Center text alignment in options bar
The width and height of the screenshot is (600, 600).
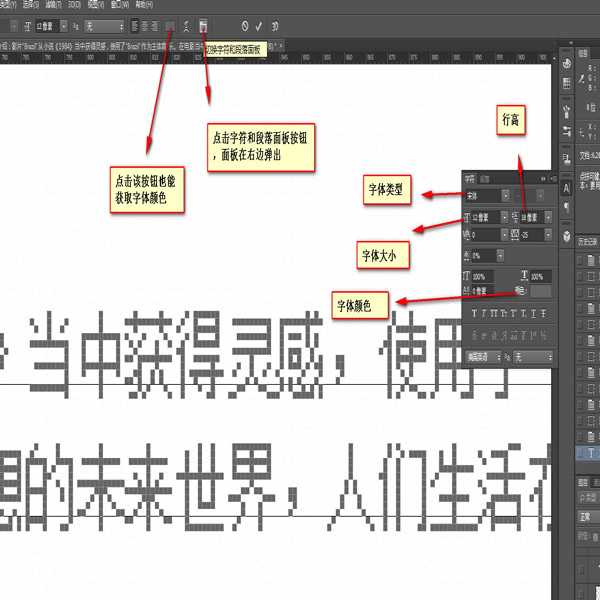pyautogui.click(x=145, y=26)
